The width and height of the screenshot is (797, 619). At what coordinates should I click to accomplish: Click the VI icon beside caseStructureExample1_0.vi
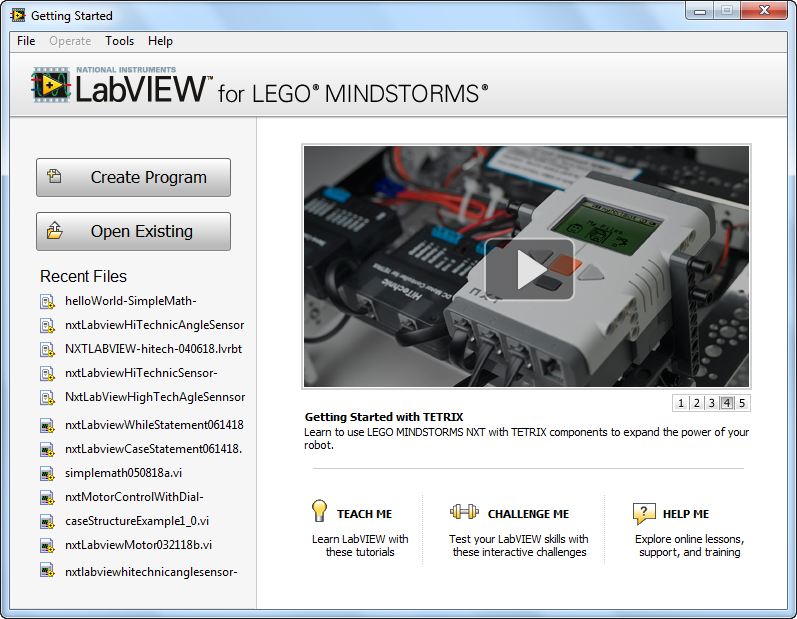[47, 522]
